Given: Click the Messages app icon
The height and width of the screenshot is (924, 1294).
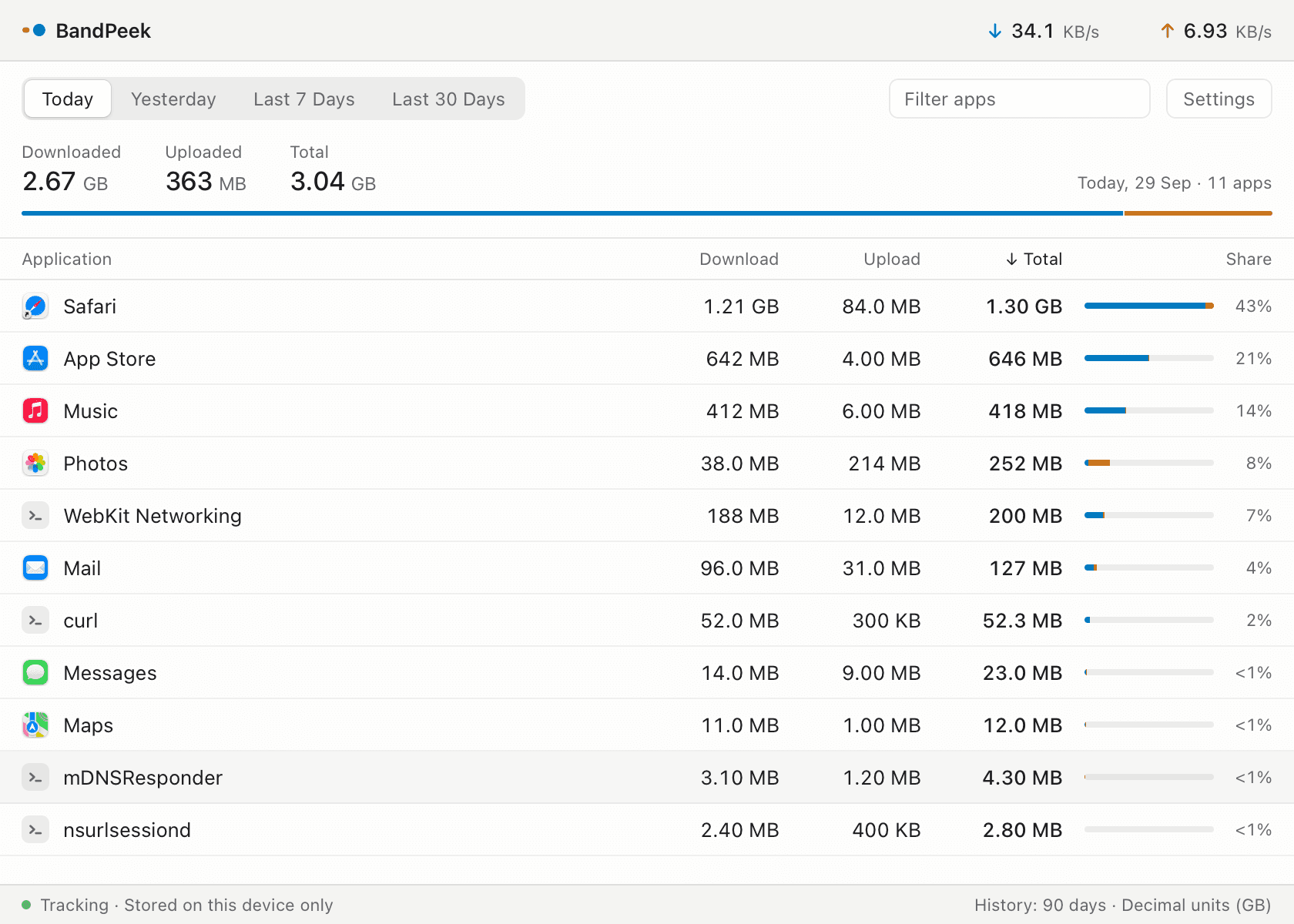Looking at the screenshot, I should coord(35,673).
